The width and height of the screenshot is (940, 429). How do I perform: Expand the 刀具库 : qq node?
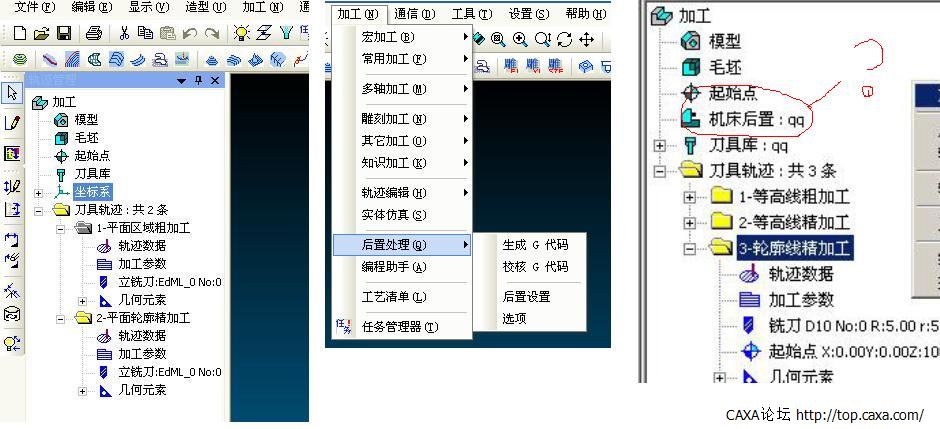[660, 146]
